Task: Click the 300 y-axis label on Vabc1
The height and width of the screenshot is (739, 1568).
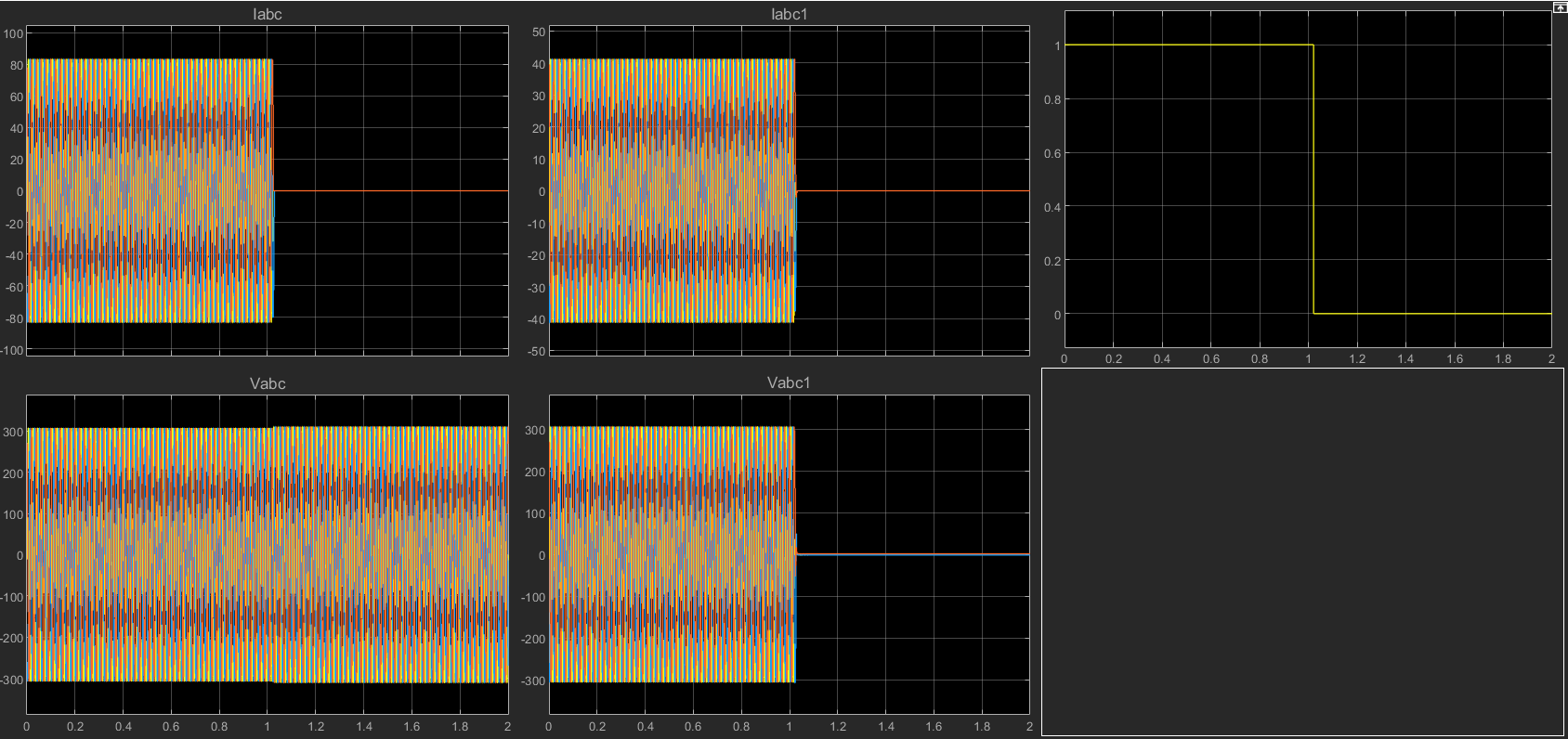Action: [535, 430]
